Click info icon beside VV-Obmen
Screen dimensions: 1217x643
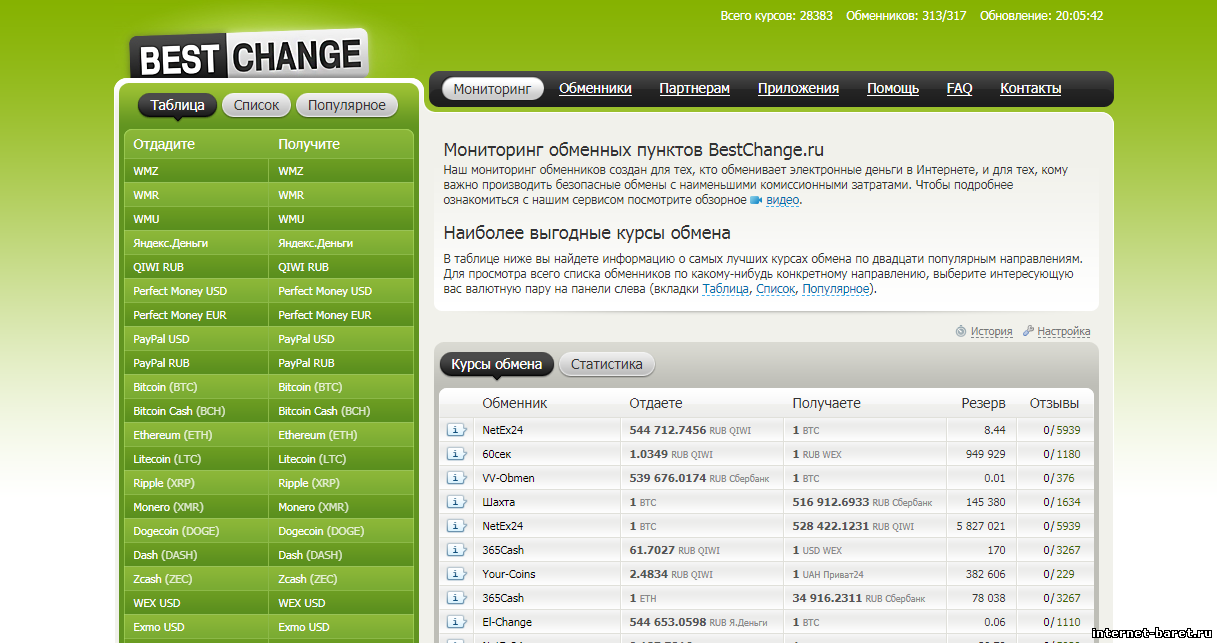point(457,478)
